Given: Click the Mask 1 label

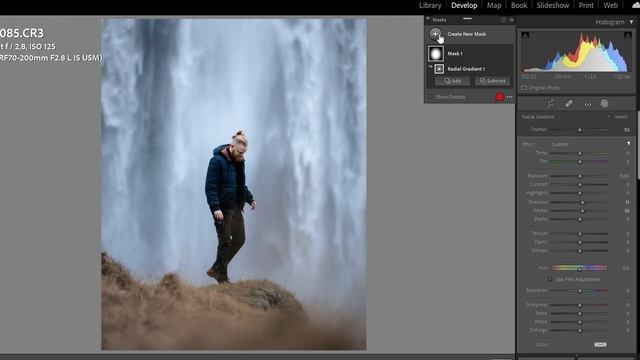Looking at the screenshot, I should (455, 53).
